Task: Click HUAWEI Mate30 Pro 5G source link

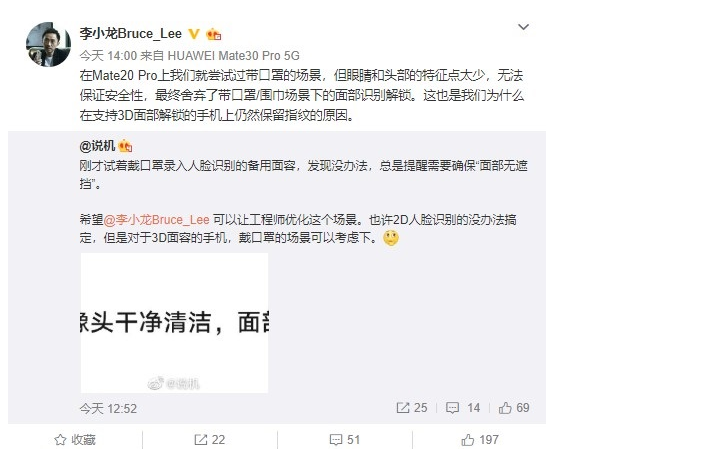Action: point(233,56)
